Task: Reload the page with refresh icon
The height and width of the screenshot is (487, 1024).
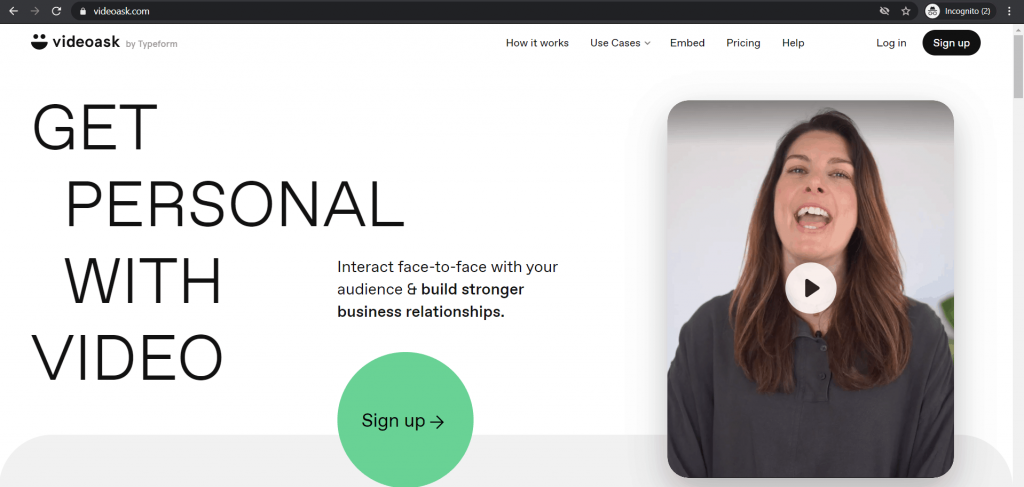Action: [x=56, y=11]
